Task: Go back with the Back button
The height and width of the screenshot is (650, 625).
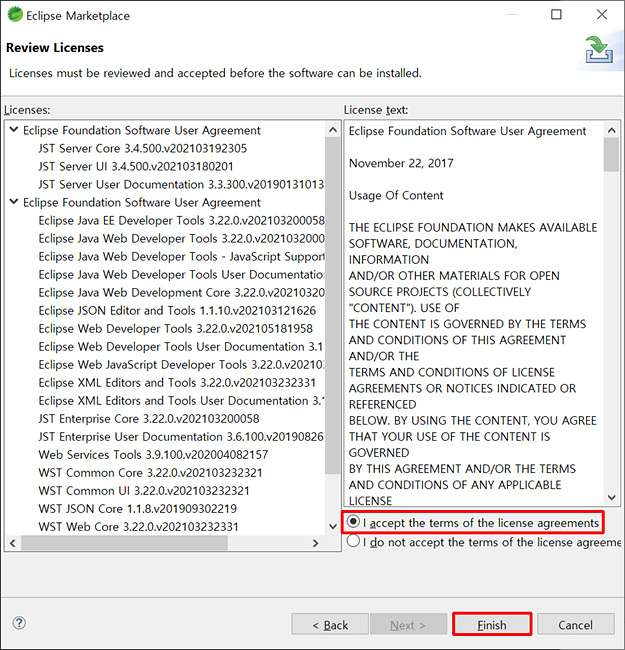Action: coord(330,624)
